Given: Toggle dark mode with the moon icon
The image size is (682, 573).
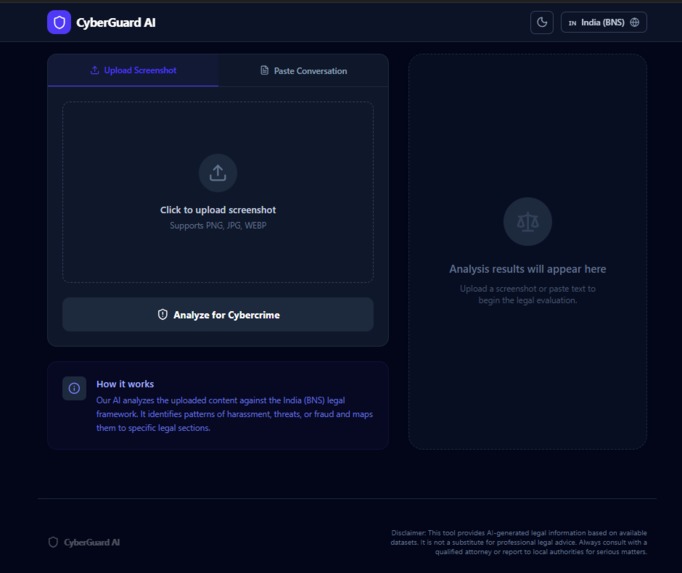Looking at the screenshot, I should (x=542, y=22).
